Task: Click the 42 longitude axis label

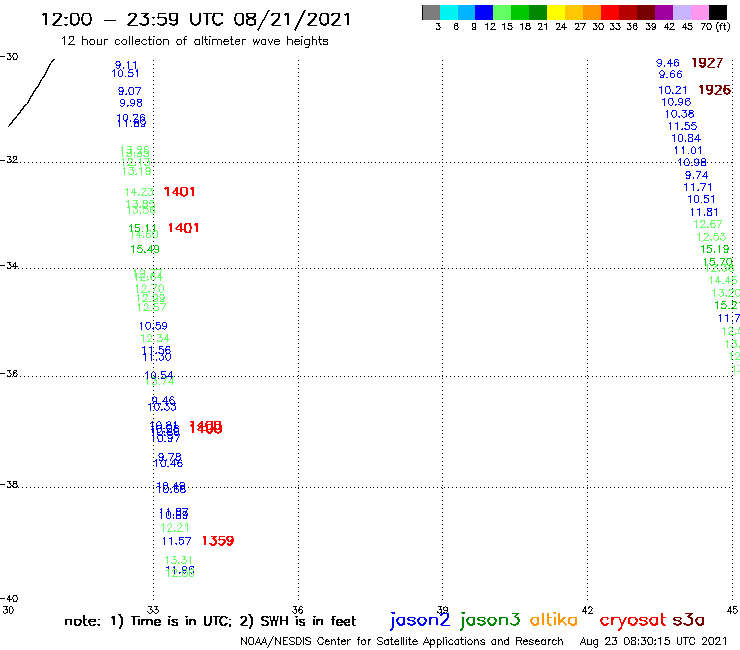Action: (x=588, y=610)
